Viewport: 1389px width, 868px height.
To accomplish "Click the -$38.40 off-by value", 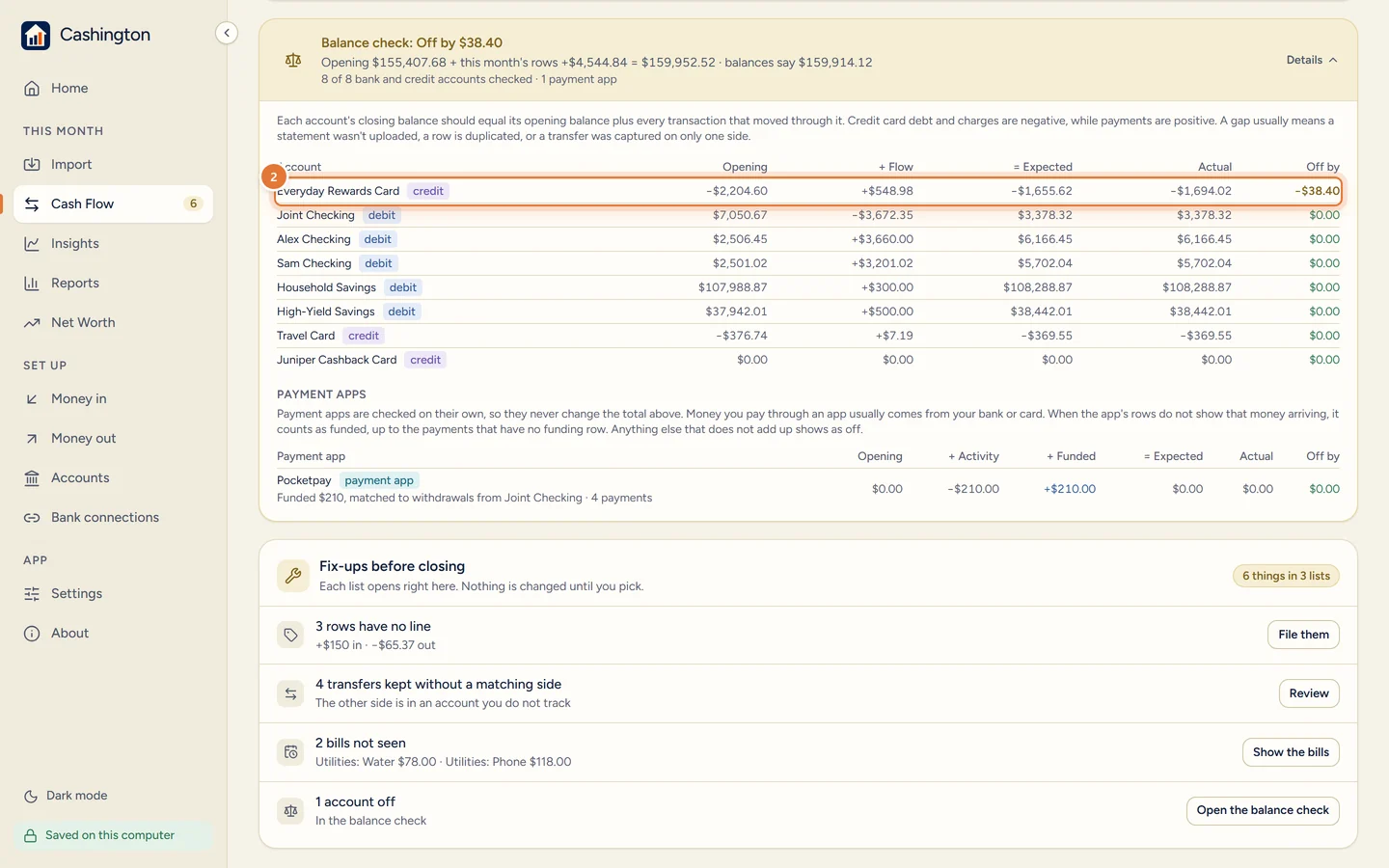I will [x=1317, y=191].
